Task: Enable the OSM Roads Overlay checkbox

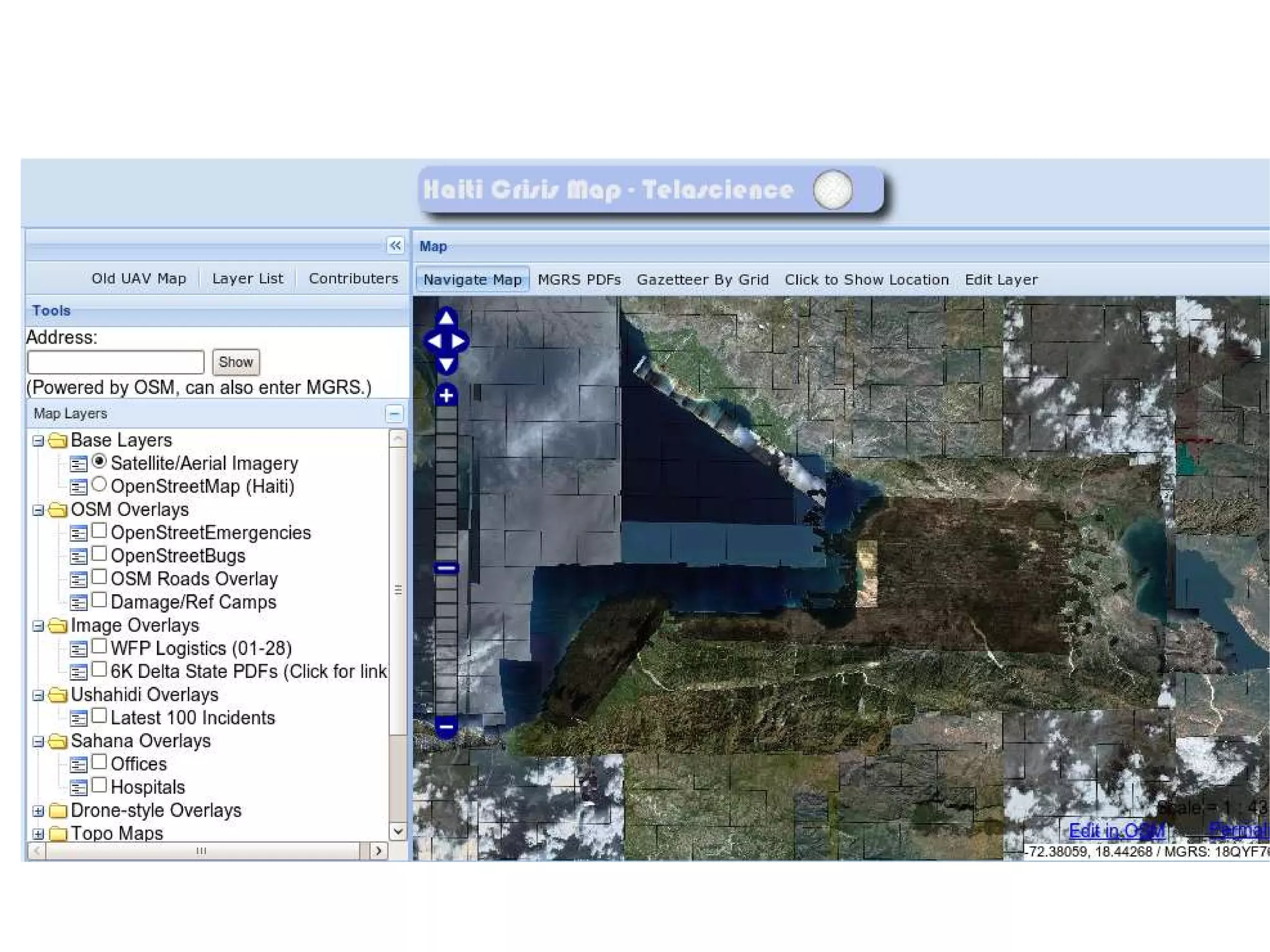Action: [99, 577]
